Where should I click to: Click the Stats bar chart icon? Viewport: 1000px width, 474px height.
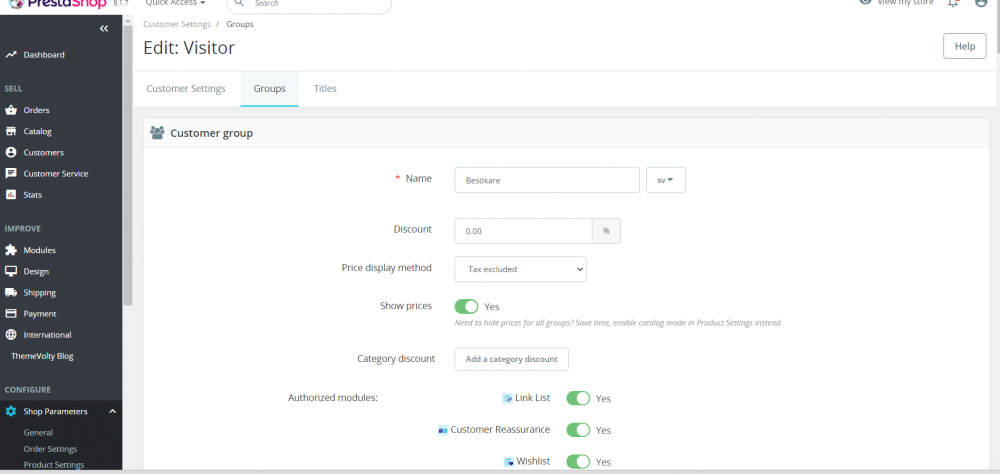10,195
